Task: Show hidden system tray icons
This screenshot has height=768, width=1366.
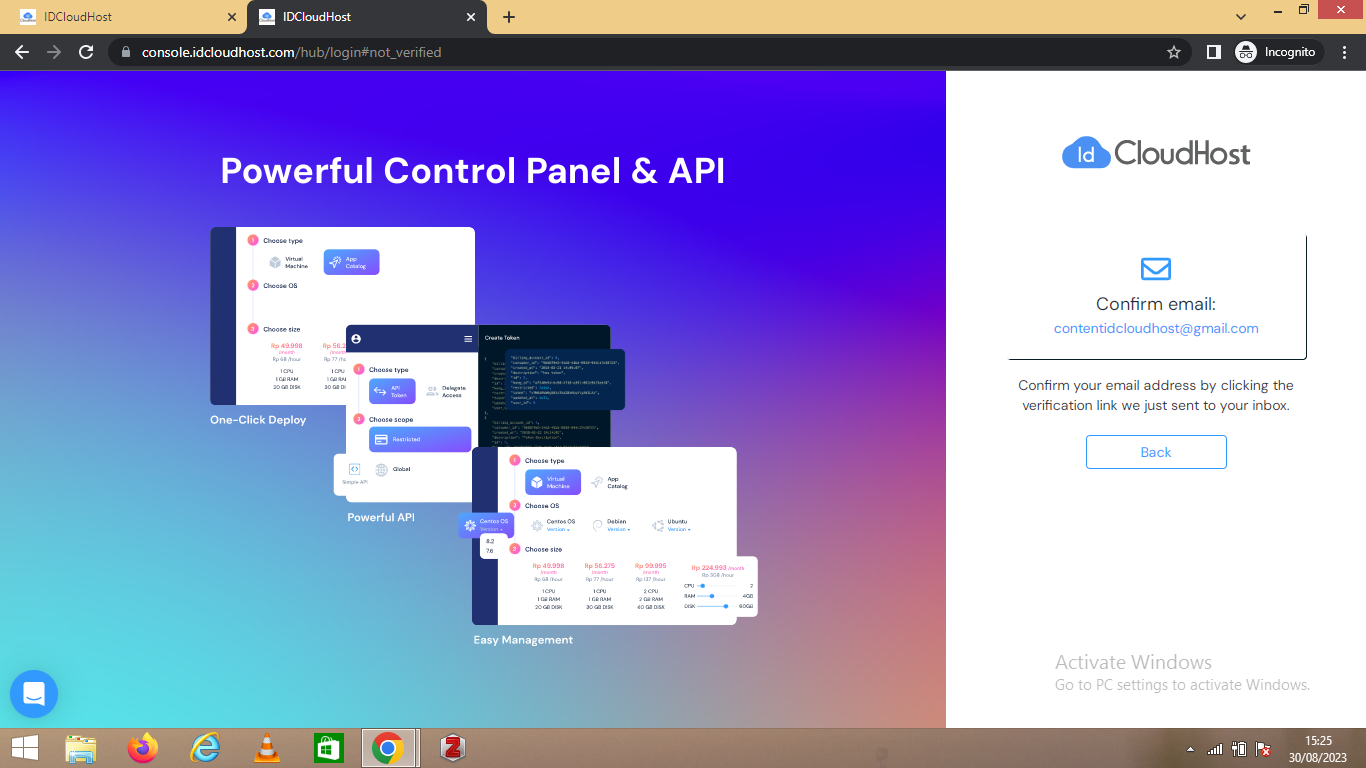Action: point(1190,748)
